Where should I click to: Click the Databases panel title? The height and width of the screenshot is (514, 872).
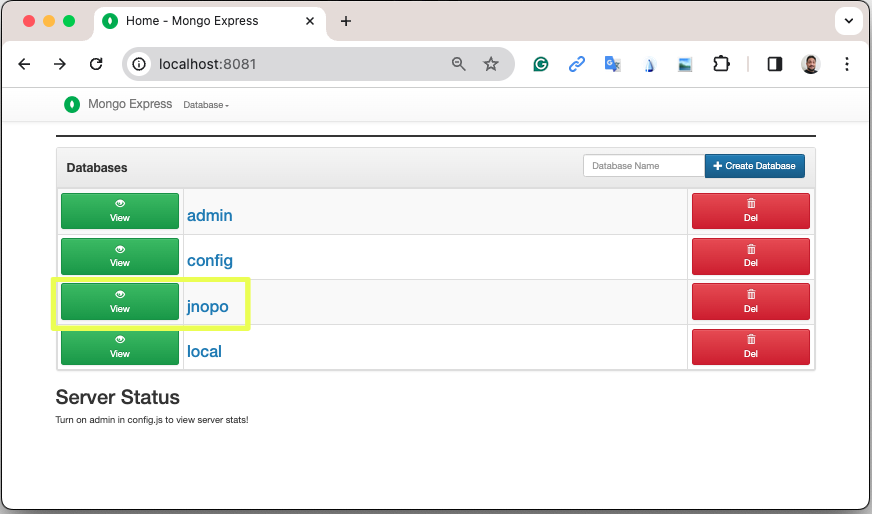97,167
